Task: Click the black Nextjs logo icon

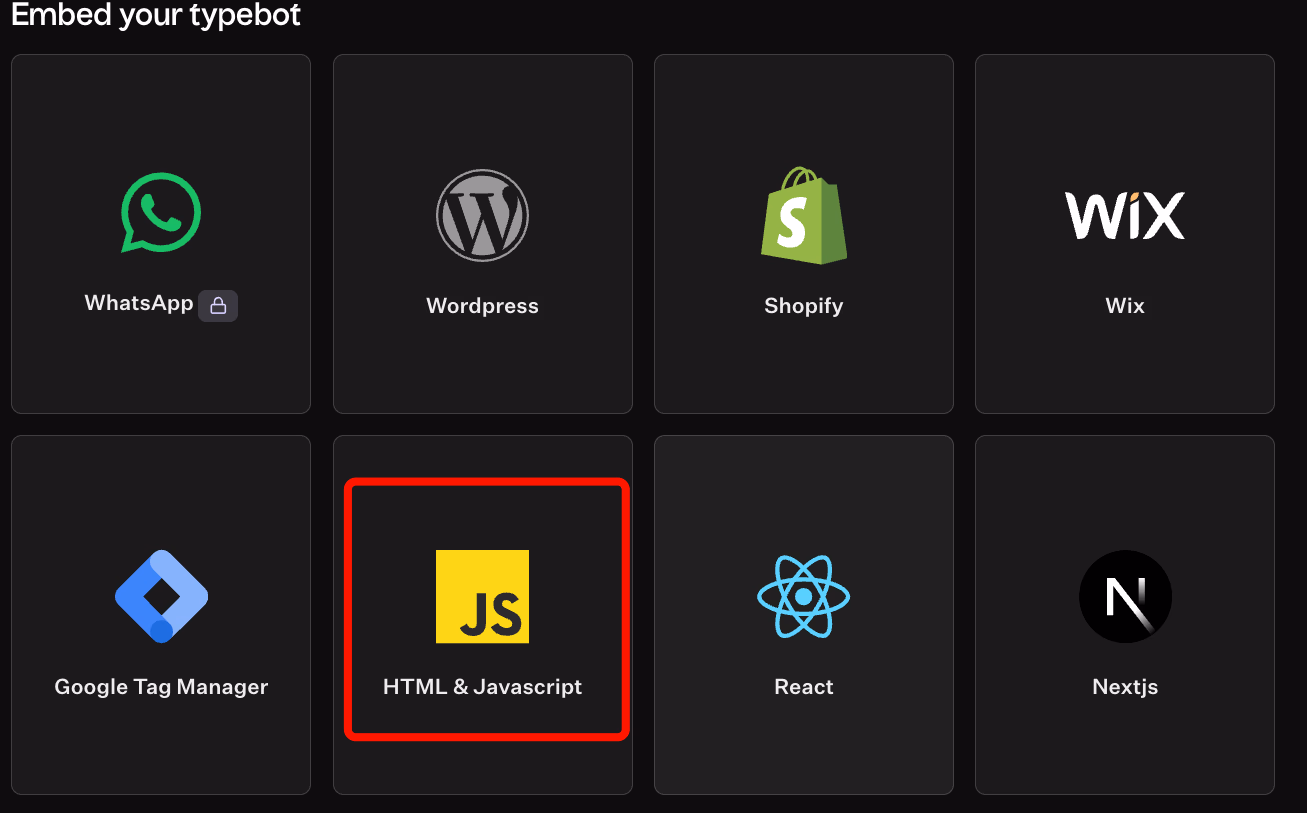Action: 1124,596
